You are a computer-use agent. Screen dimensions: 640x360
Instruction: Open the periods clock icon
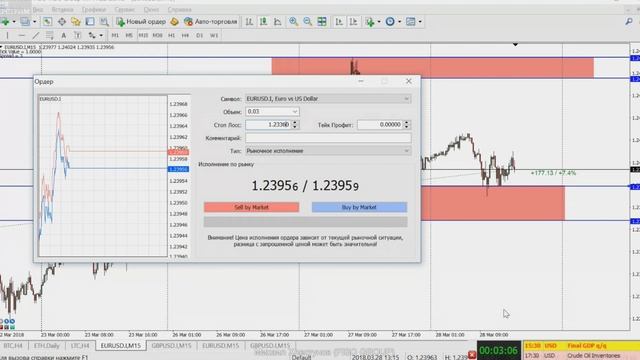click(x=390, y=22)
